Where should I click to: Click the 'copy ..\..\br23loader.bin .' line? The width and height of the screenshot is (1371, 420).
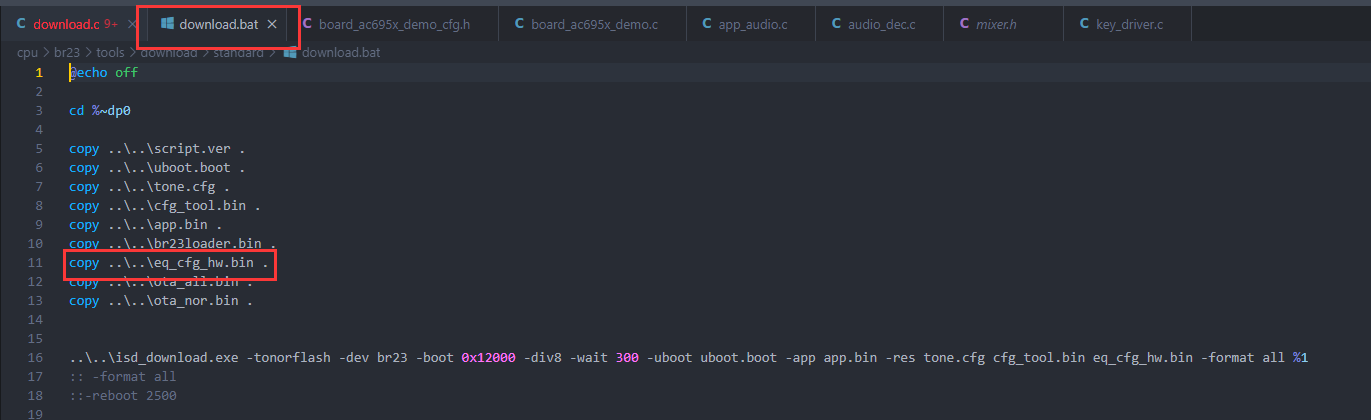coord(173,244)
